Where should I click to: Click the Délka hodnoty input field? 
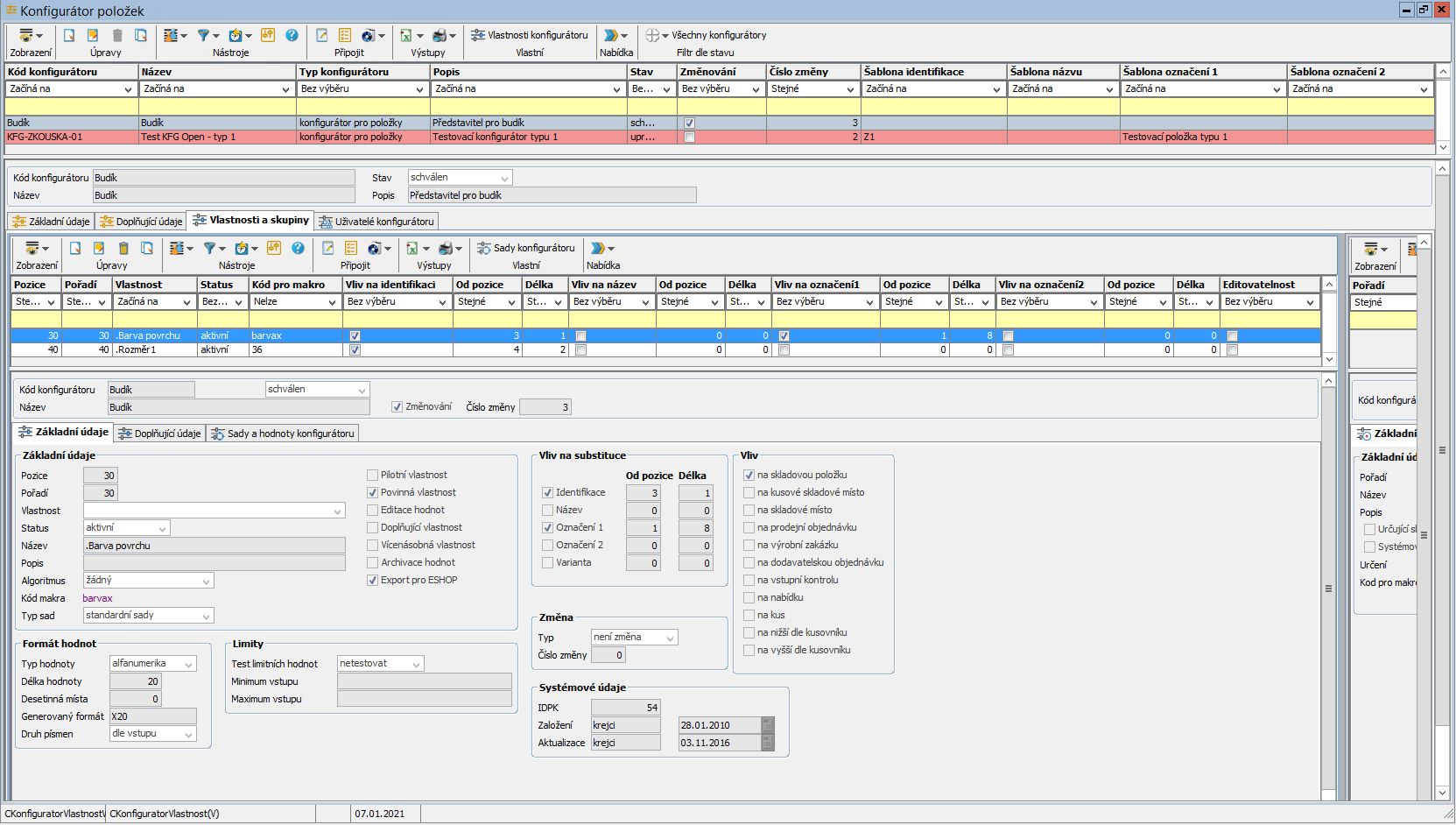coord(135,681)
